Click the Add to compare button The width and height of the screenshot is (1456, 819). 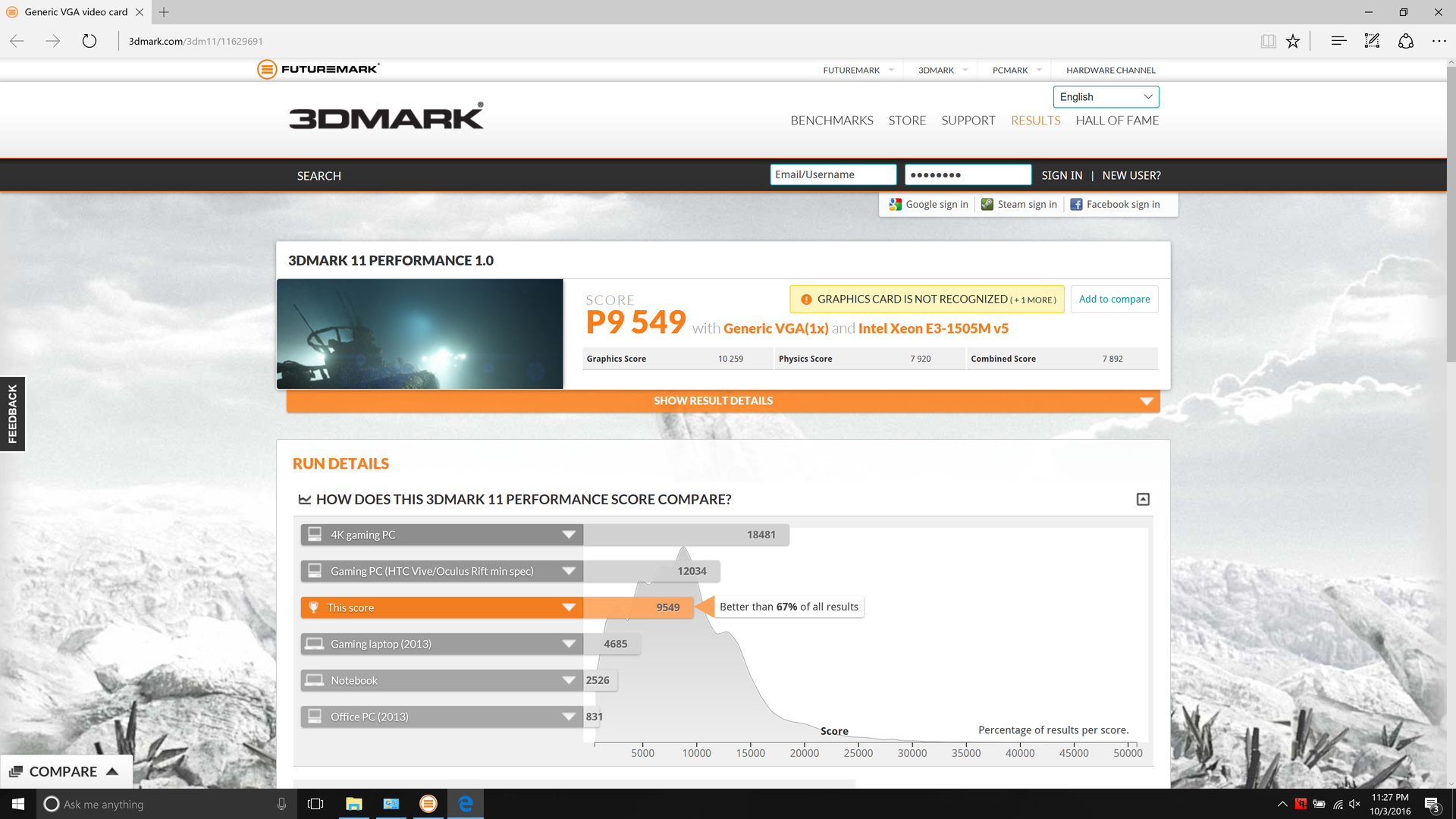coord(1114,300)
